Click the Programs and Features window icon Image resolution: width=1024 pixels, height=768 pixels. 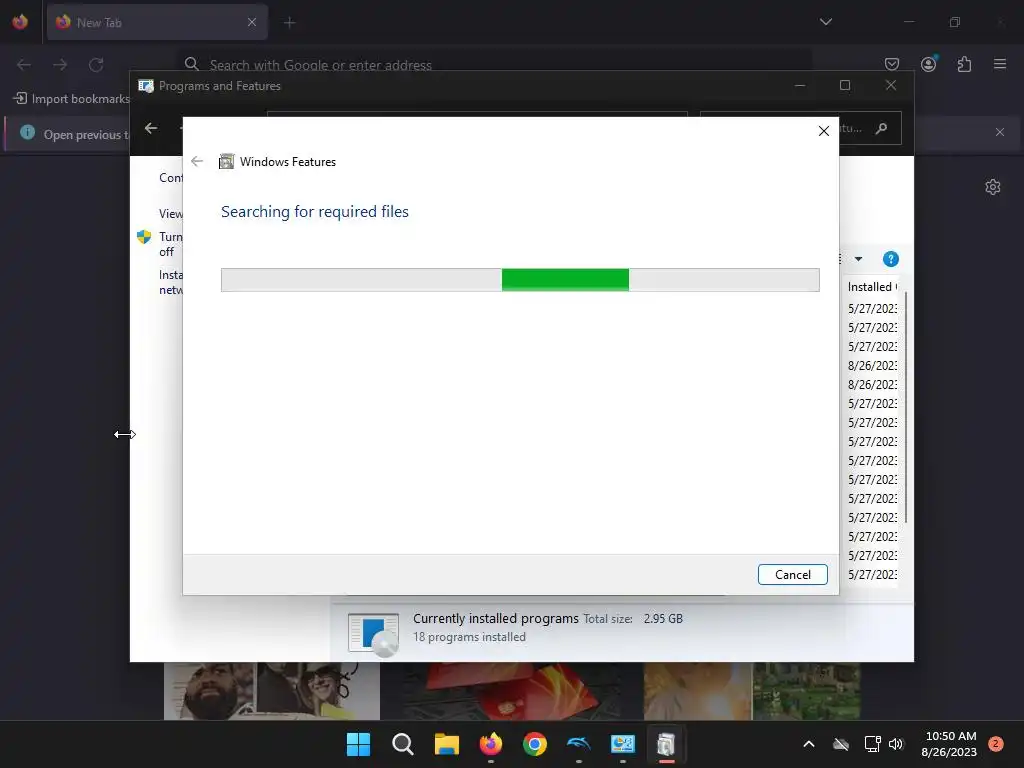click(x=146, y=86)
